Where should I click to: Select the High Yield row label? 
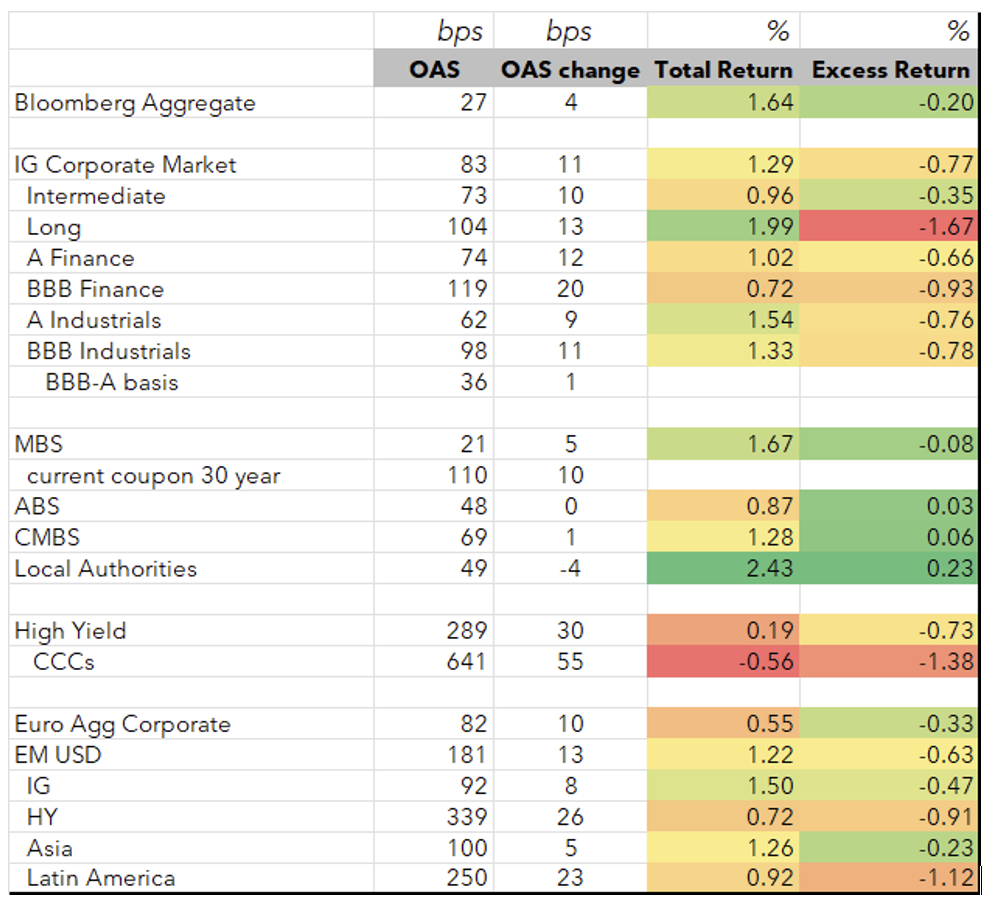point(71,631)
